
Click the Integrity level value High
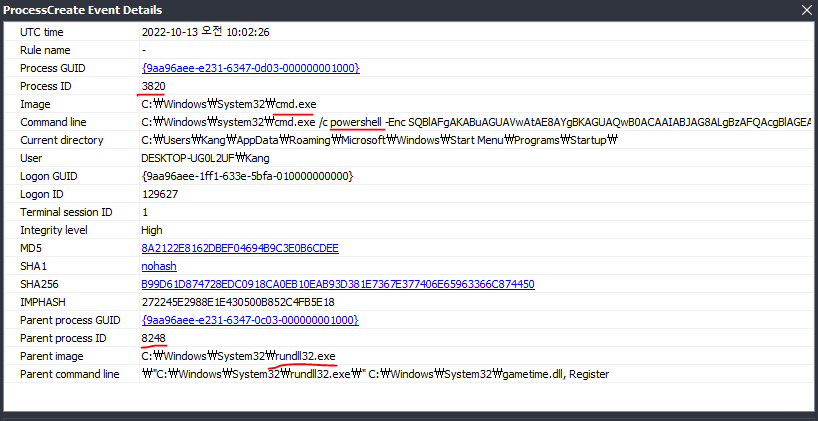pos(152,230)
